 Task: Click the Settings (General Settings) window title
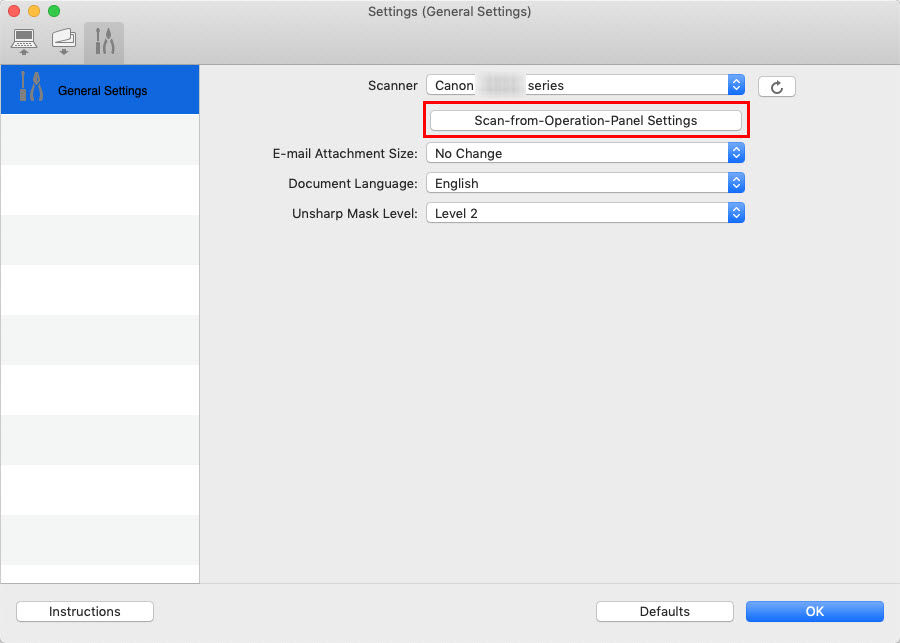[x=449, y=11]
